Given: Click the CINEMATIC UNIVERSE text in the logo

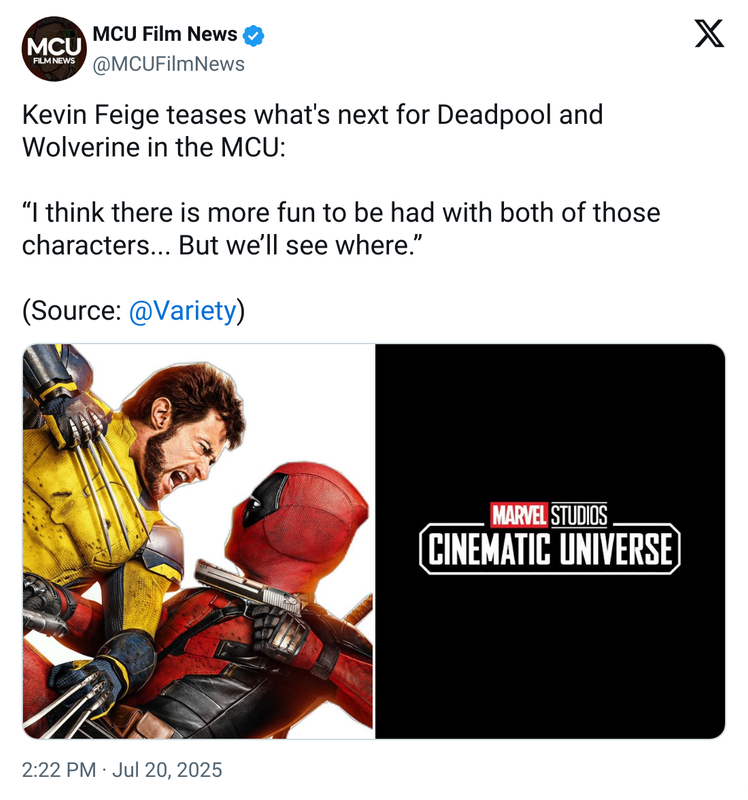Looking at the screenshot, I should click(550, 549).
